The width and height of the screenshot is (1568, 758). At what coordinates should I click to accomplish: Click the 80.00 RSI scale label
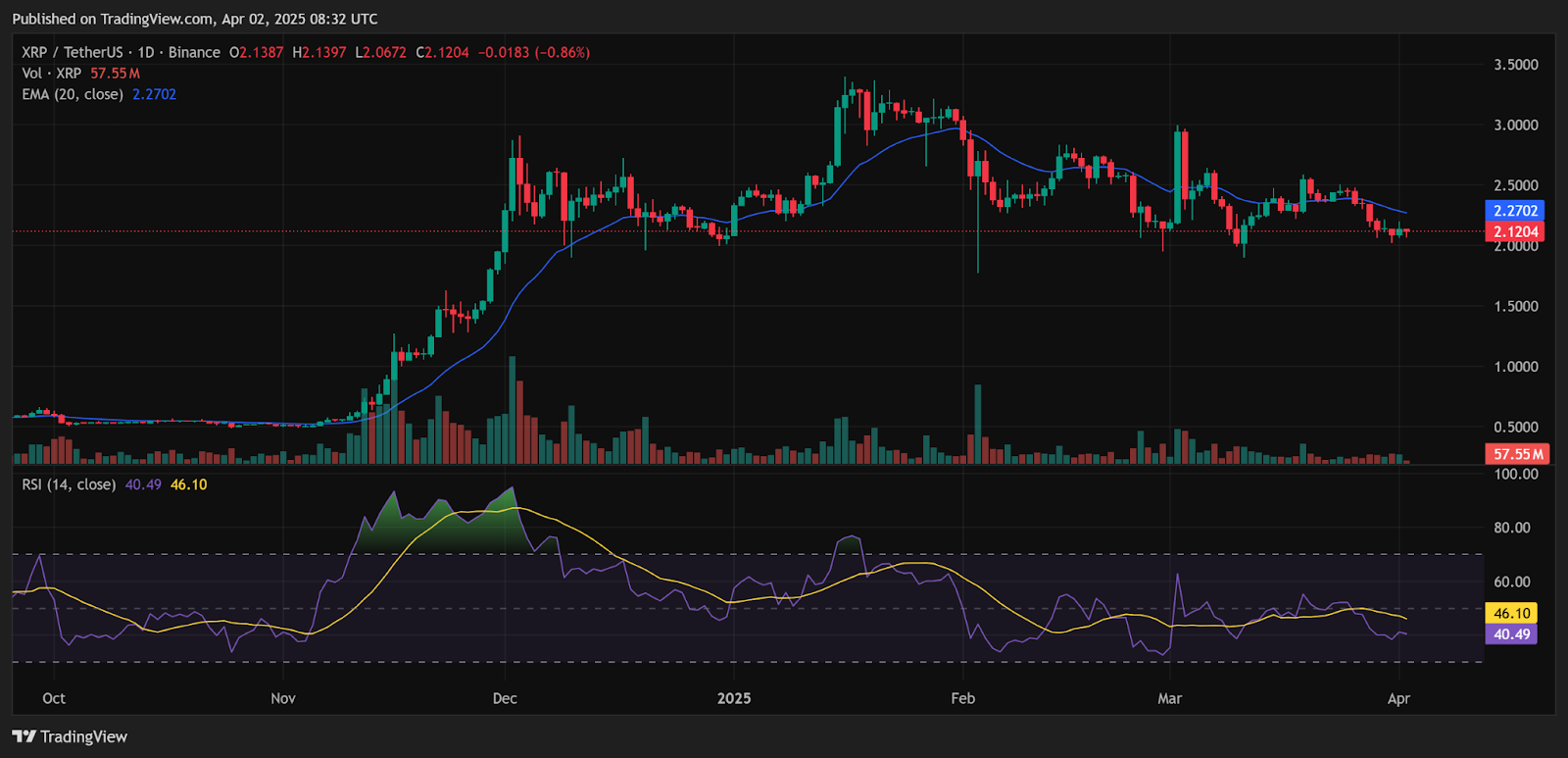(1512, 528)
